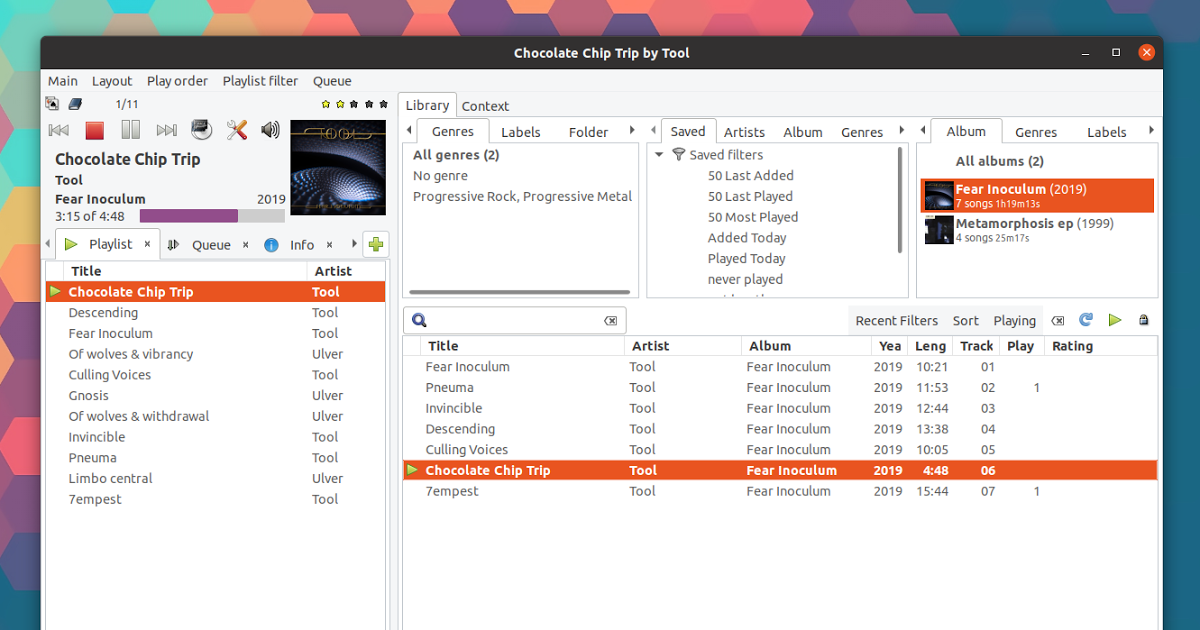The image size is (1200, 630).
Task: Collapse the Saved filters tree node
Action: click(659, 155)
